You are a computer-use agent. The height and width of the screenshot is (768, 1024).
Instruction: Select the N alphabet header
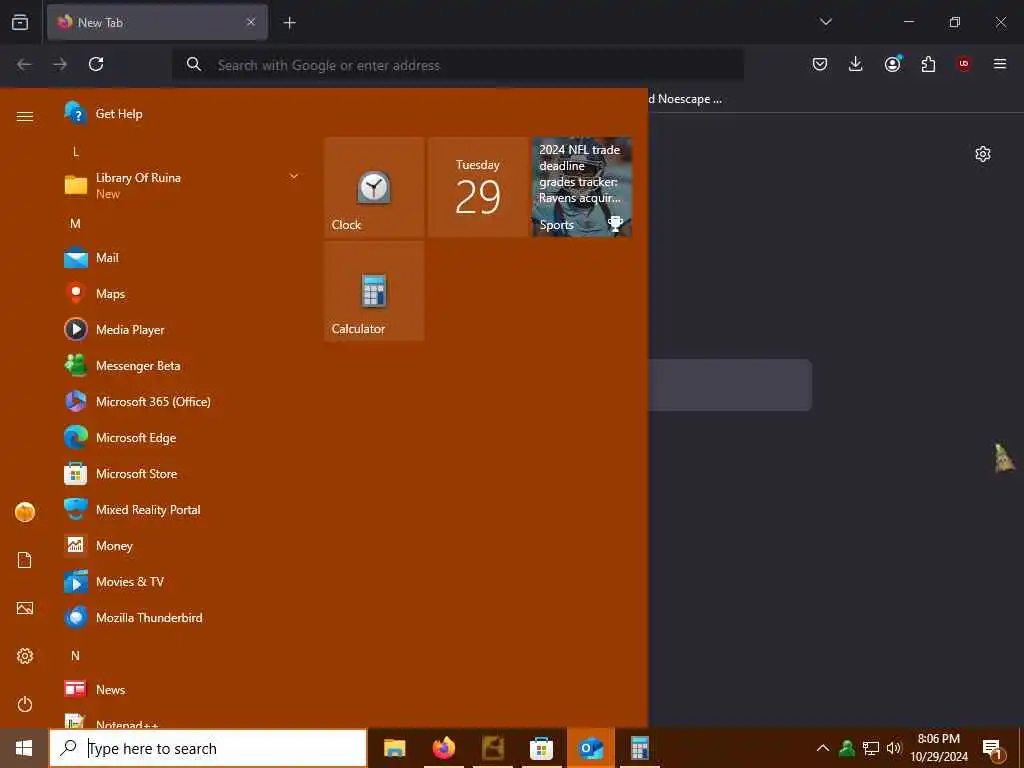[76, 656]
